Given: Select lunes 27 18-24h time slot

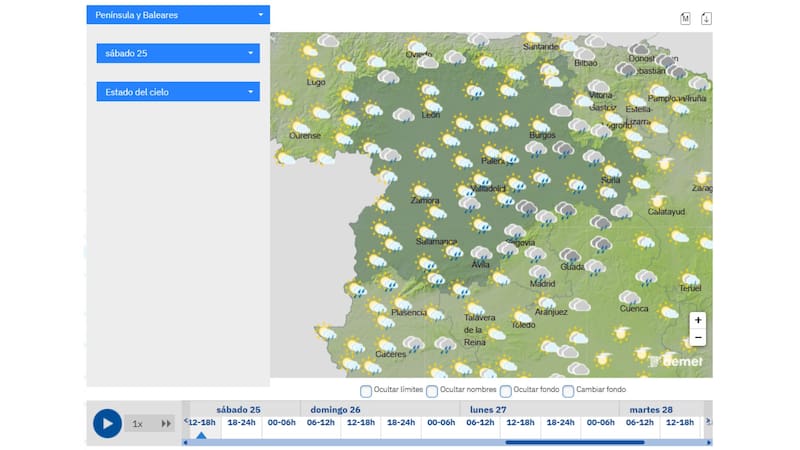Looking at the screenshot, I should [x=560, y=422].
